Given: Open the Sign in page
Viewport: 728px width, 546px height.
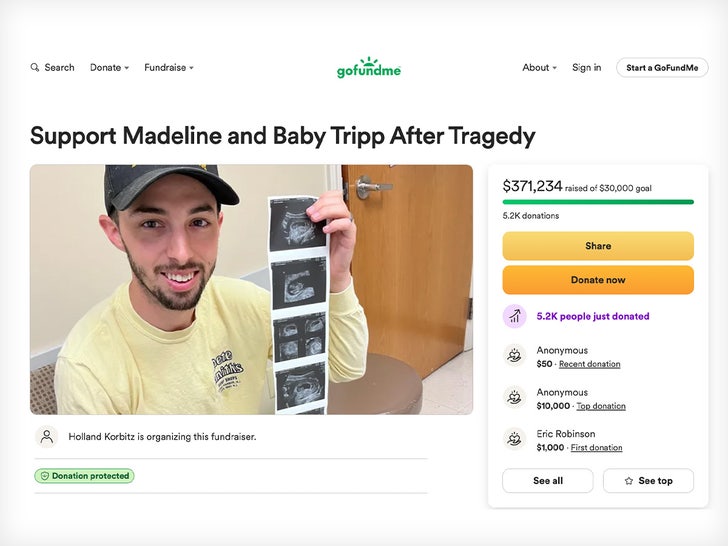Looking at the screenshot, I should [x=586, y=68].
